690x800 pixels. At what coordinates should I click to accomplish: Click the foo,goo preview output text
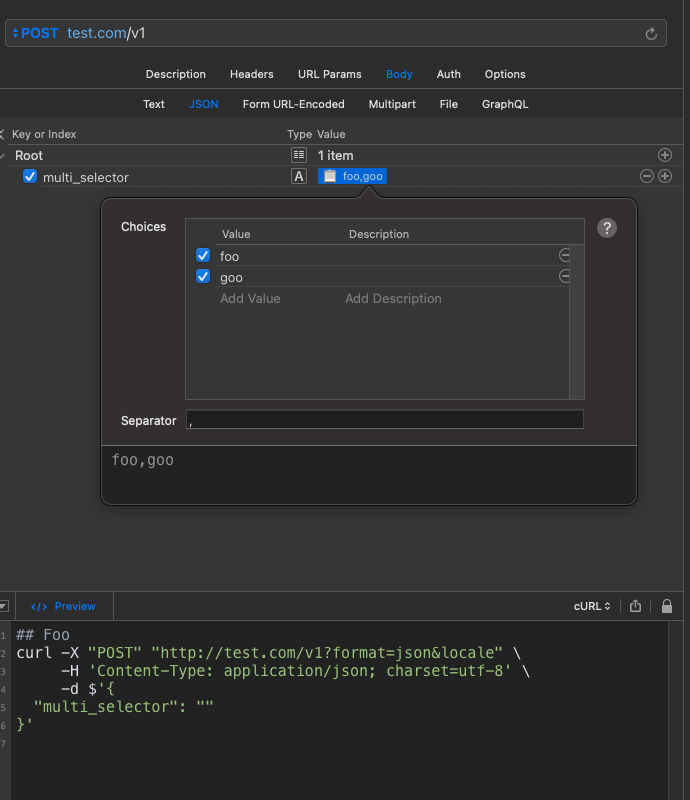pyautogui.click(x=143, y=460)
